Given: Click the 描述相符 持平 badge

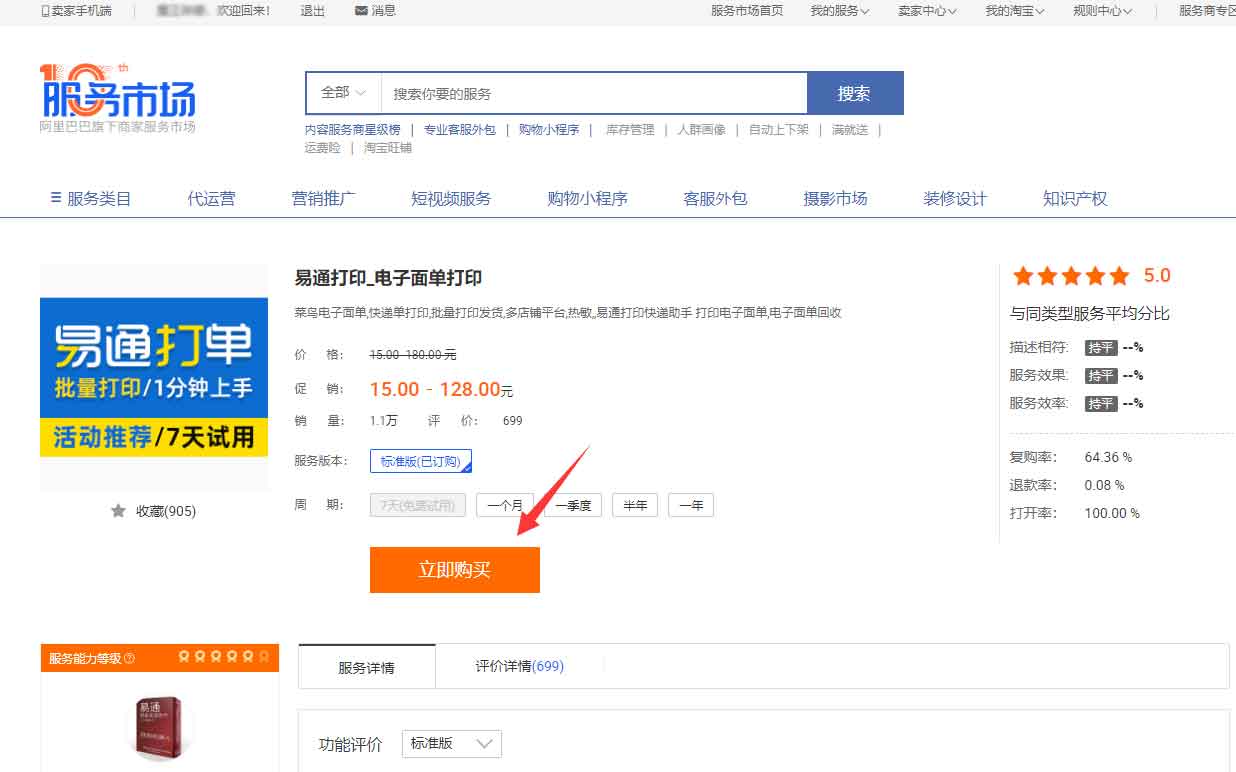Looking at the screenshot, I should coord(1101,348).
